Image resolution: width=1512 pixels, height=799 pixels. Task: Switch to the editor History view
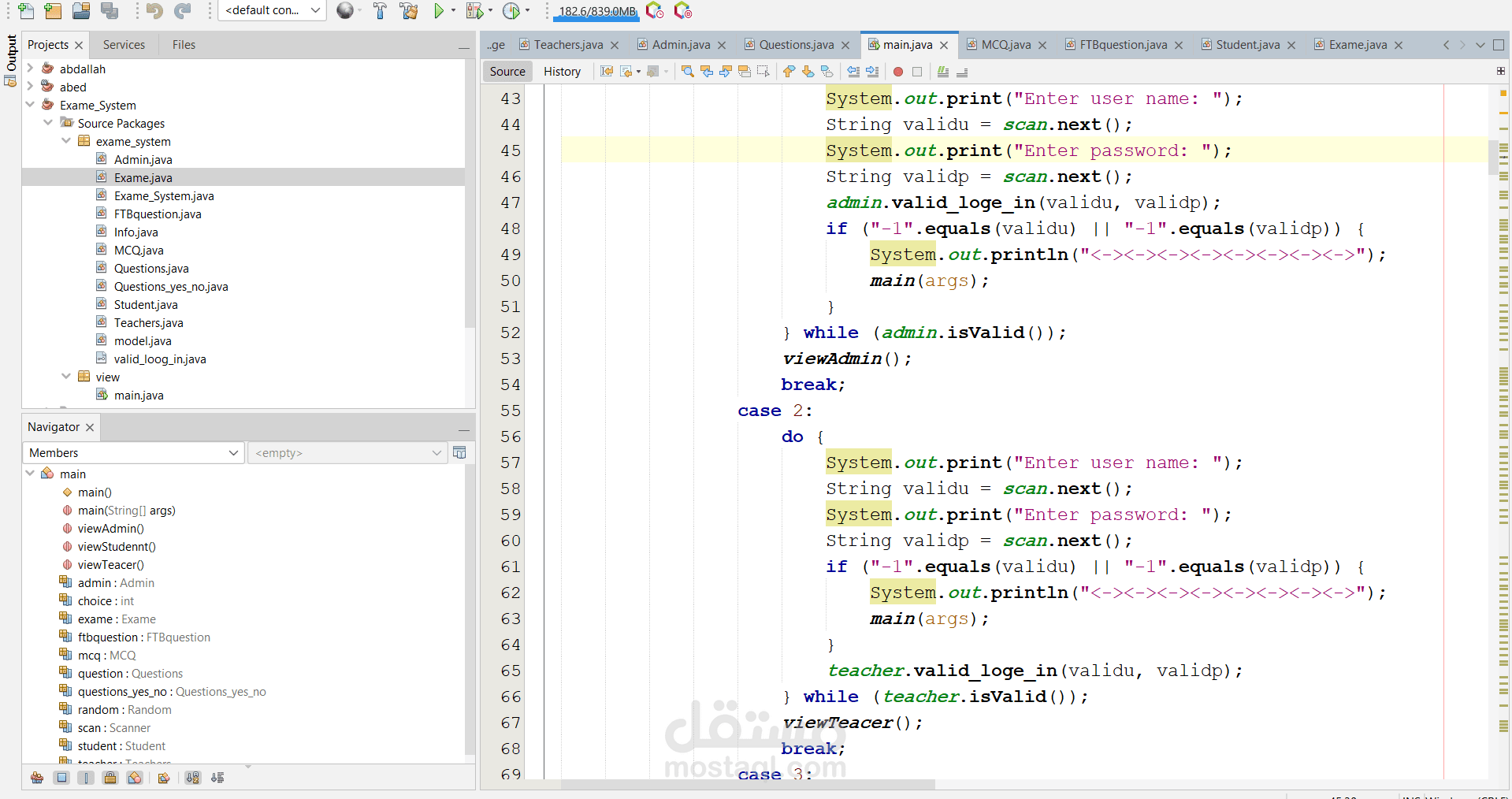[562, 72]
